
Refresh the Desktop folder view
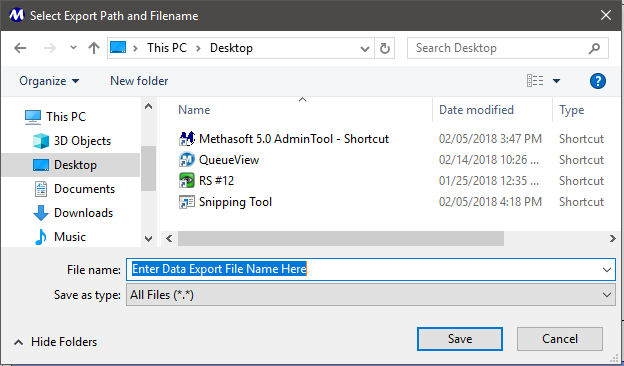point(384,49)
